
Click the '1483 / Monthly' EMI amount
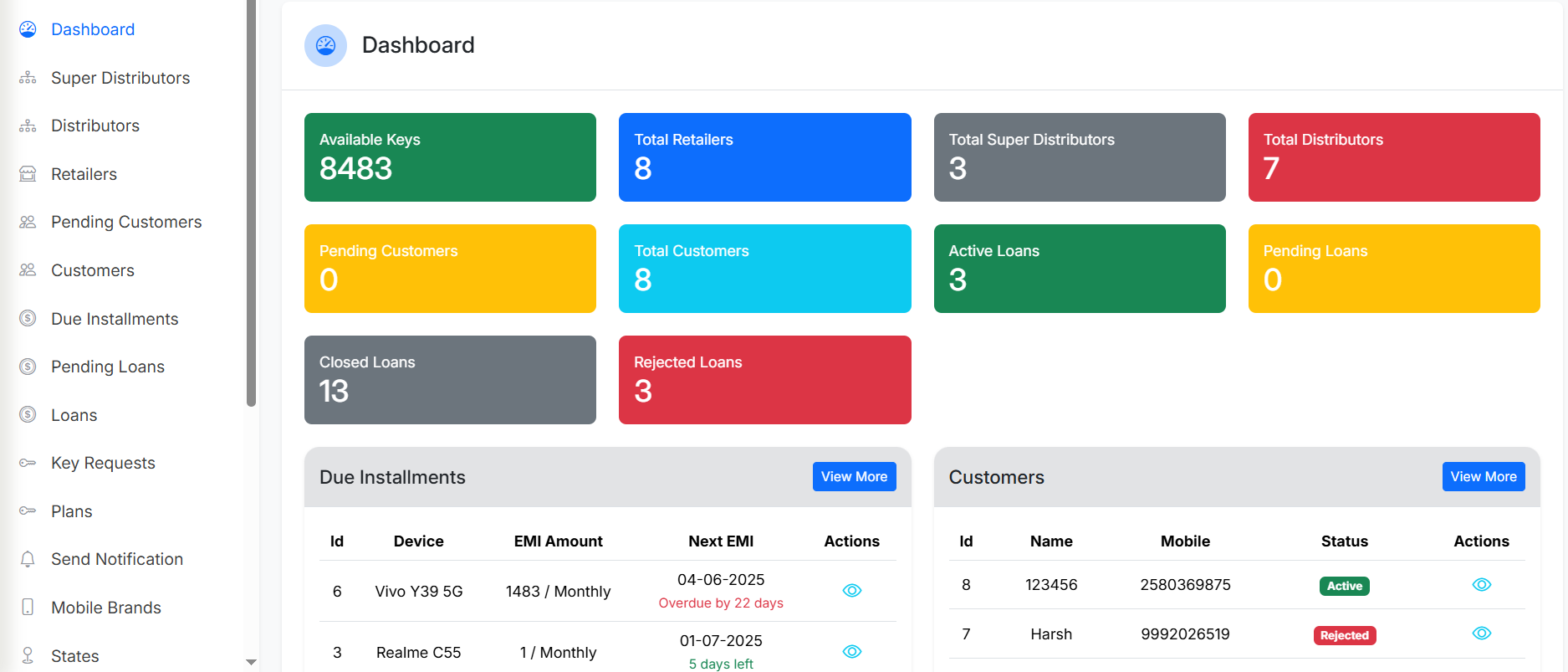(558, 592)
